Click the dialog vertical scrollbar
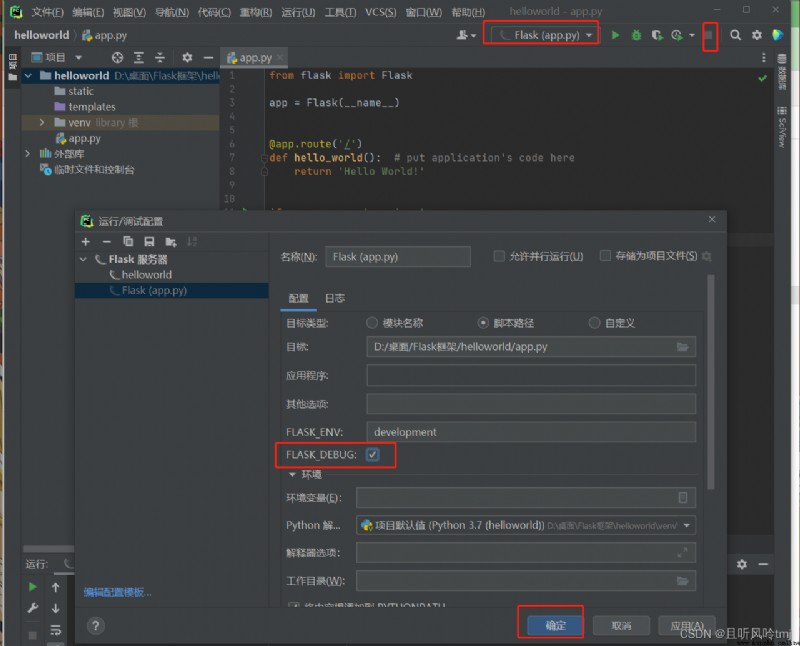The height and width of the screenshot is (646, 800). point(711,382)
